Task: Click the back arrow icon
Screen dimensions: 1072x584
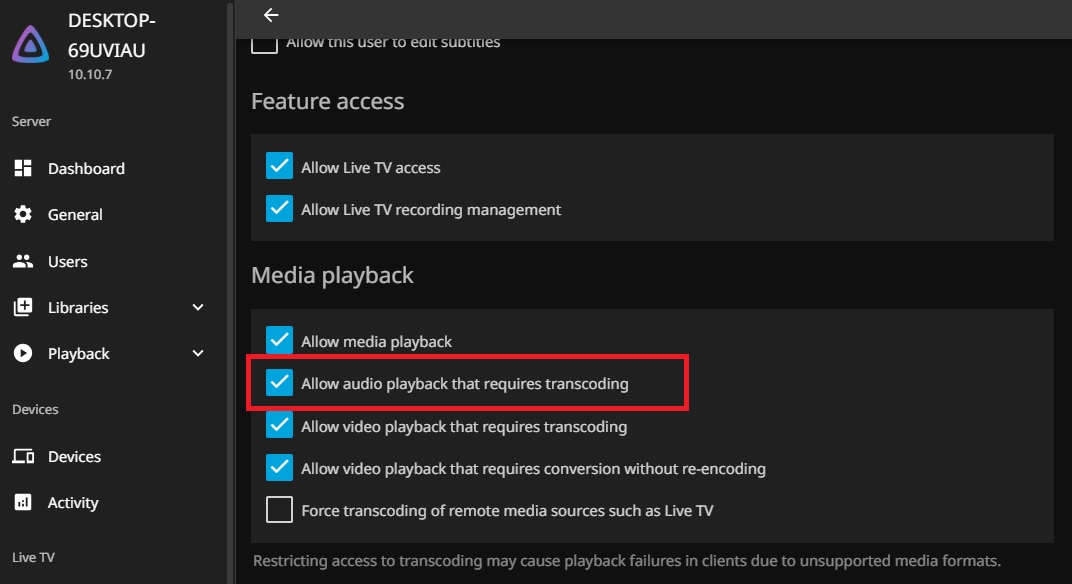Action: 270,15
